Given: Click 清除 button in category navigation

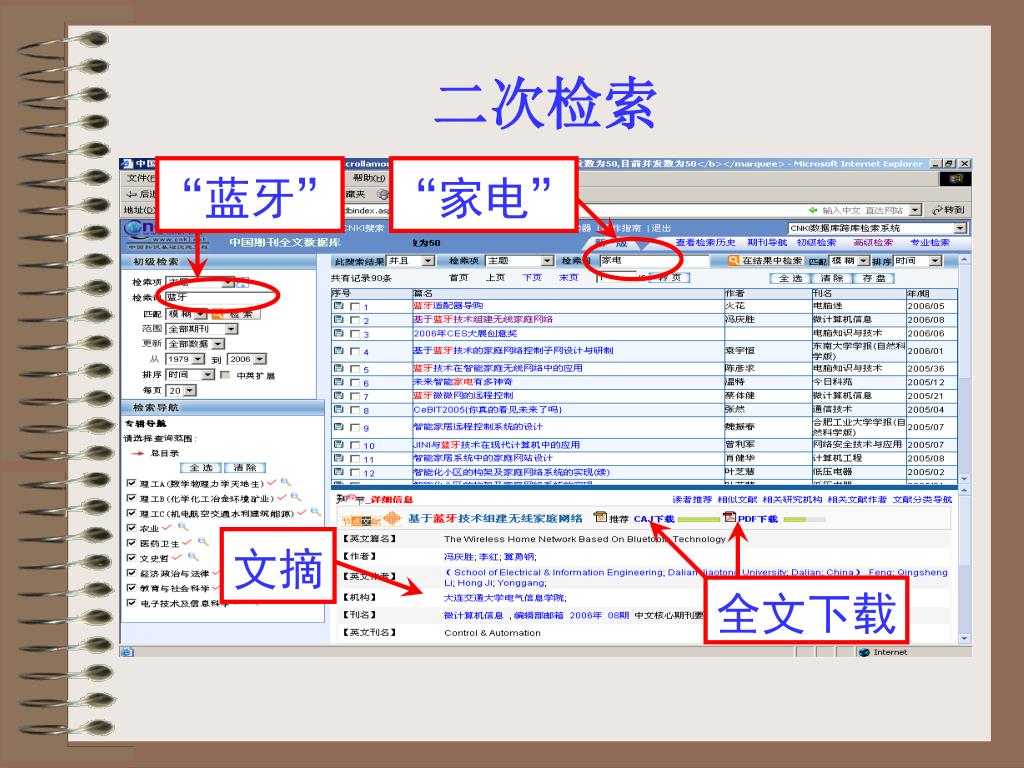Looking at the screenshot, I should click(x=245, y=468).
